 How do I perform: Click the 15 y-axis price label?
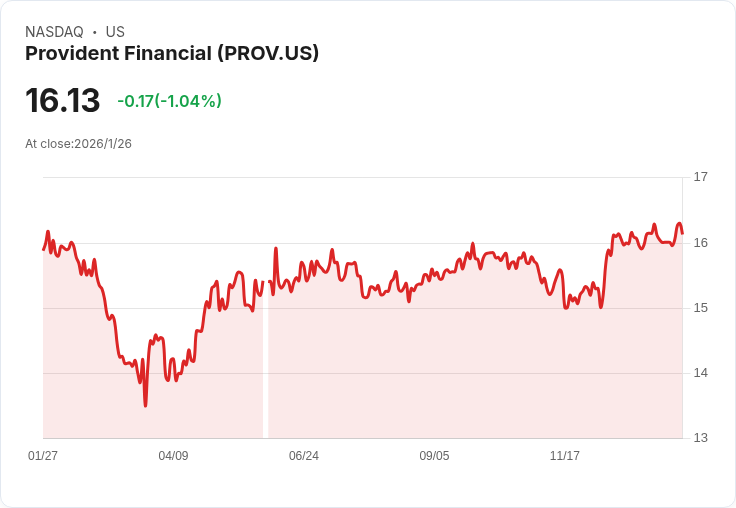click(x=700, y=308)
